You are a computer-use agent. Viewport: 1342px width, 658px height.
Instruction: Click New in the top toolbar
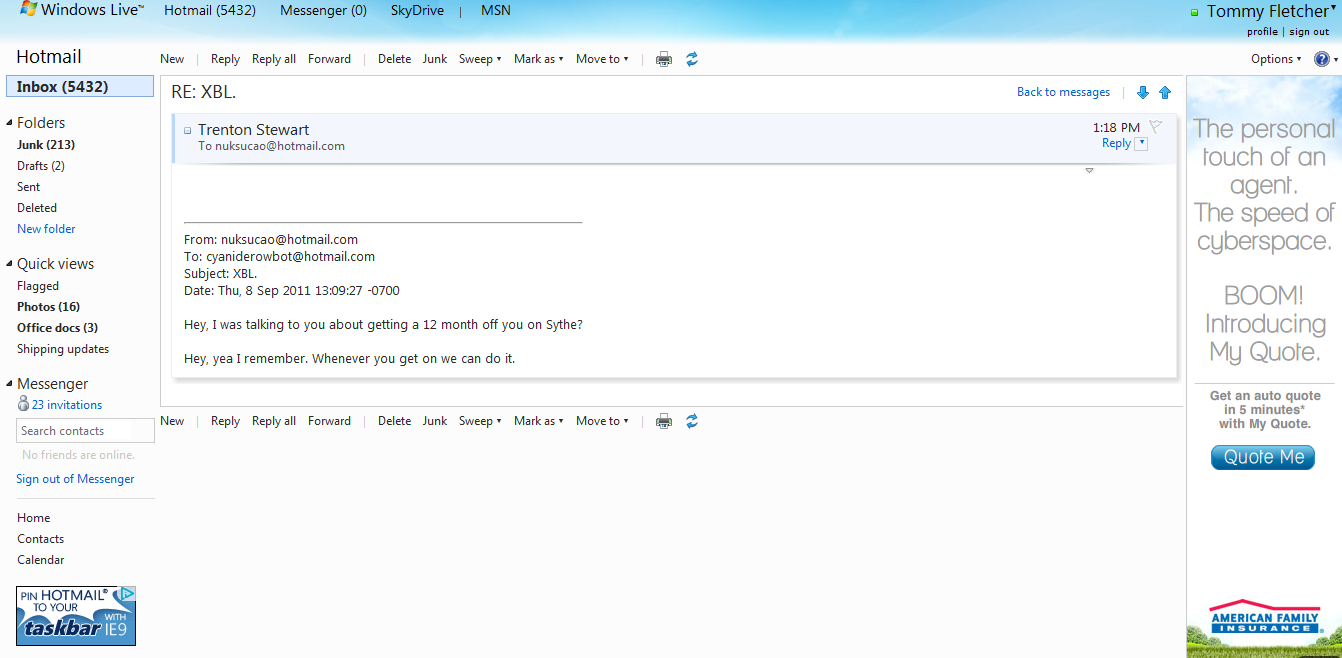tap(172, 59)
